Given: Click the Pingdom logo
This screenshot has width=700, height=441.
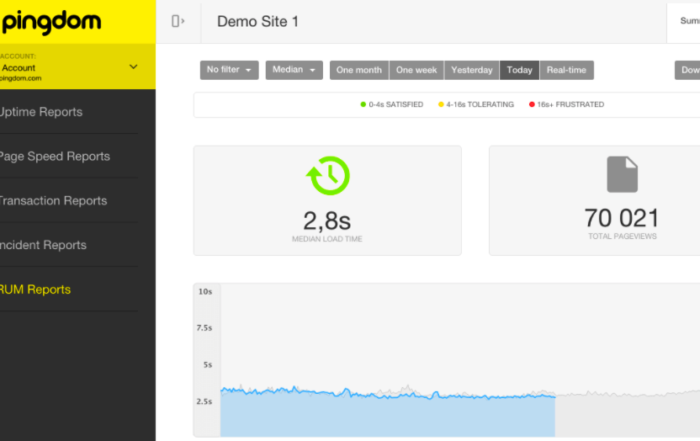Looking at the screenshot, I should coord(51,22).
